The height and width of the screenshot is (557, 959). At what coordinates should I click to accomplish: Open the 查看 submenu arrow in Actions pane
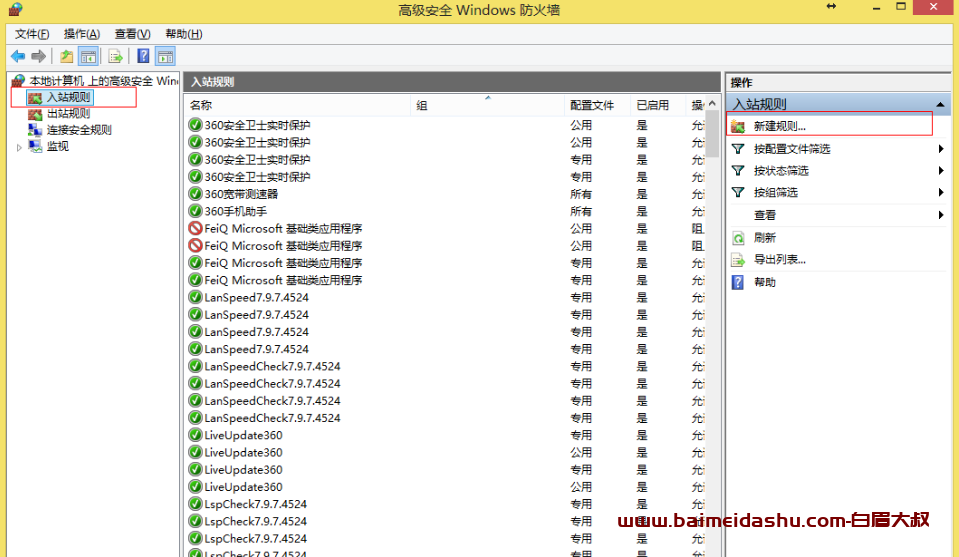pos(941,215)
